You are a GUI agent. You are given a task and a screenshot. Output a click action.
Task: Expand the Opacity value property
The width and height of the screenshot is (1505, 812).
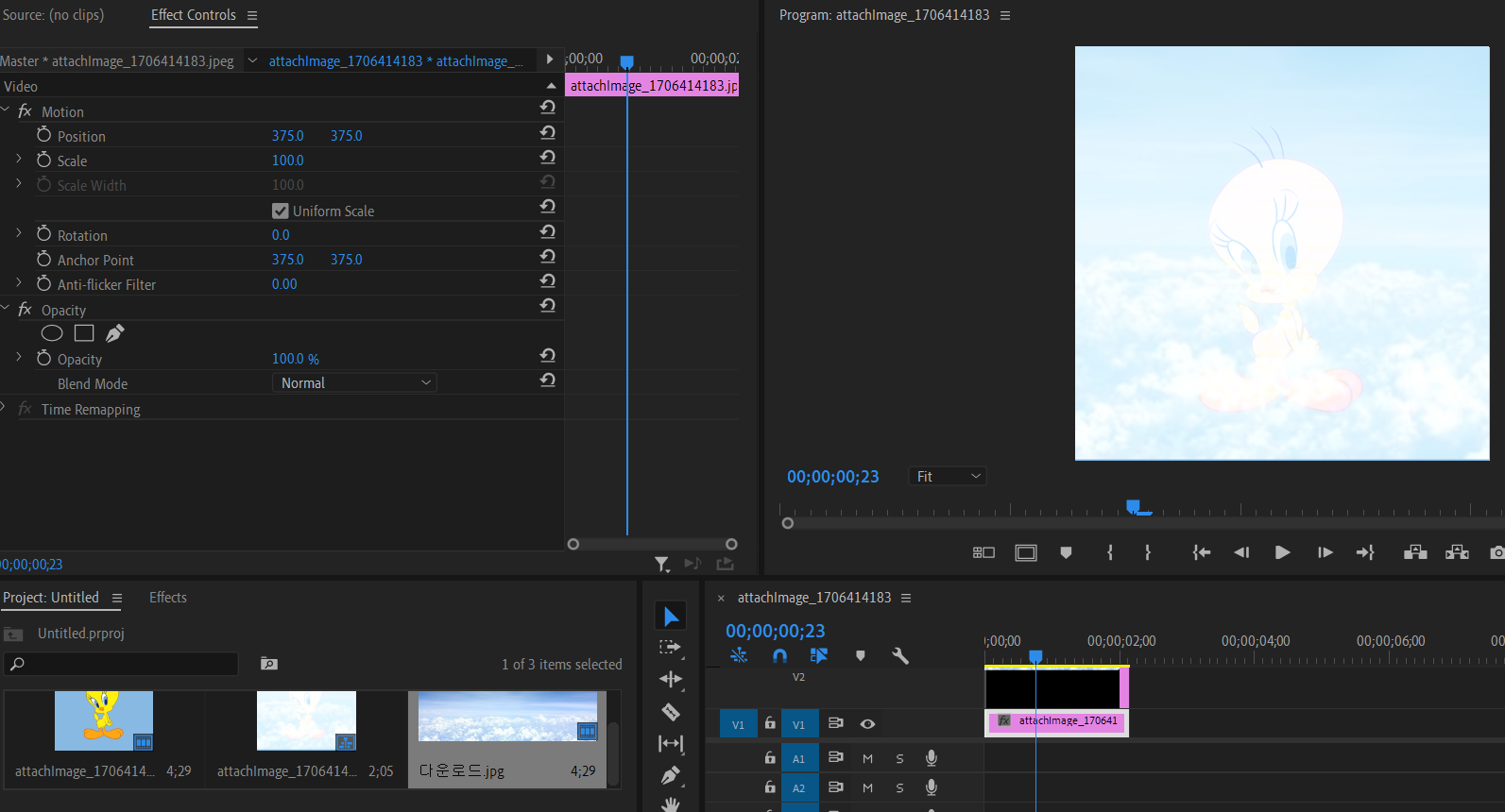pos(19,357)
